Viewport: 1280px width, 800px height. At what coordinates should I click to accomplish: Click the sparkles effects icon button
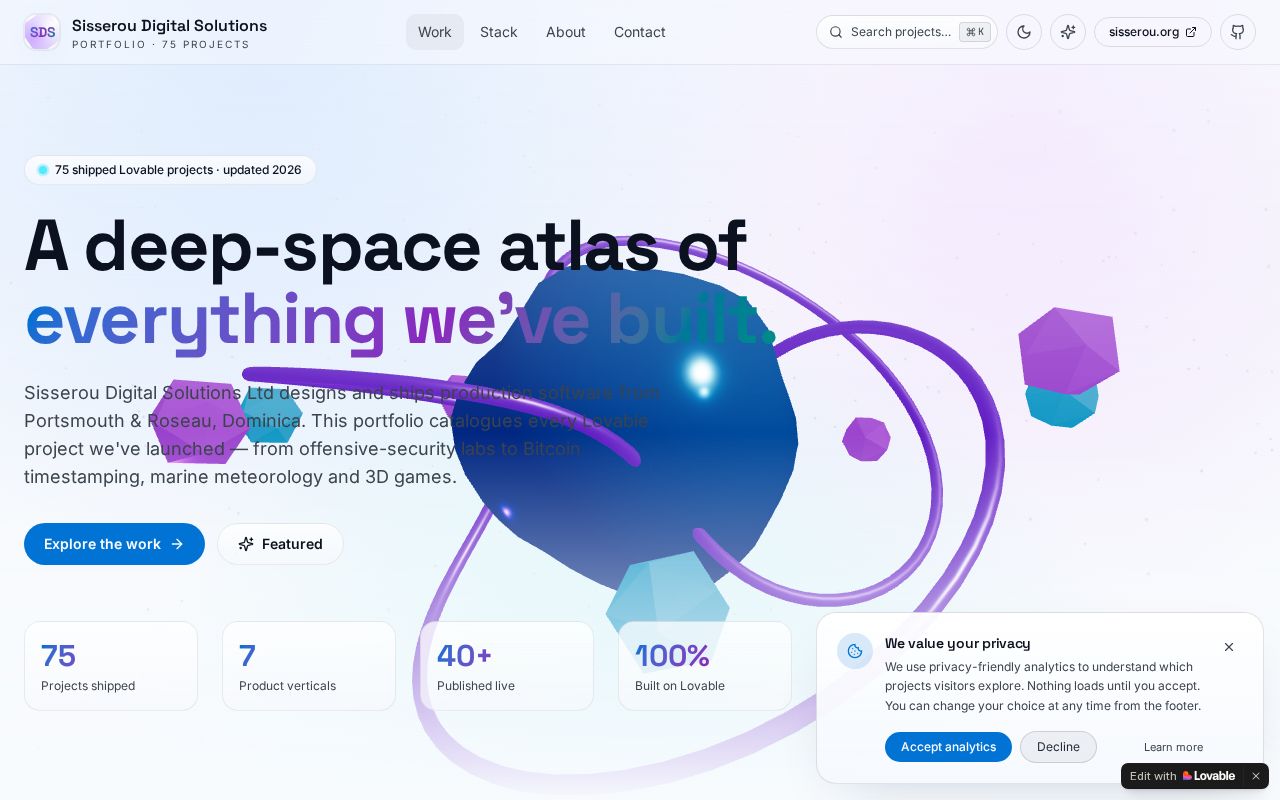(1068, 32)
